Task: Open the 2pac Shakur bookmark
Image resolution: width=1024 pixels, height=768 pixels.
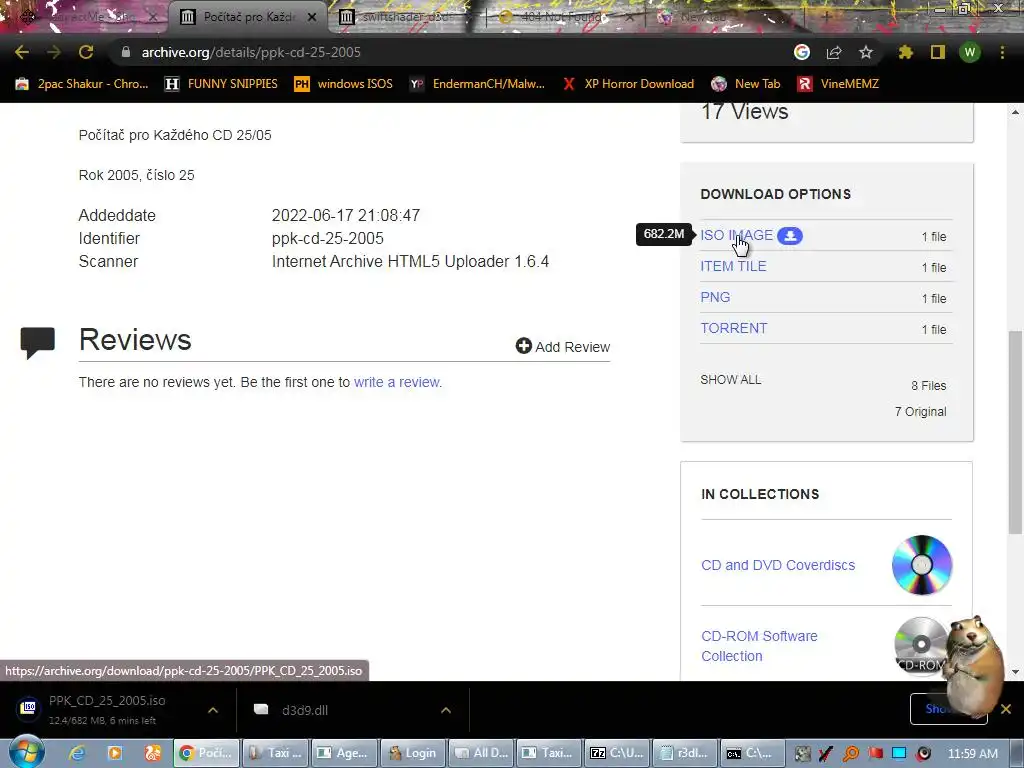Action: pyautogui.click(x=82, y=84)
